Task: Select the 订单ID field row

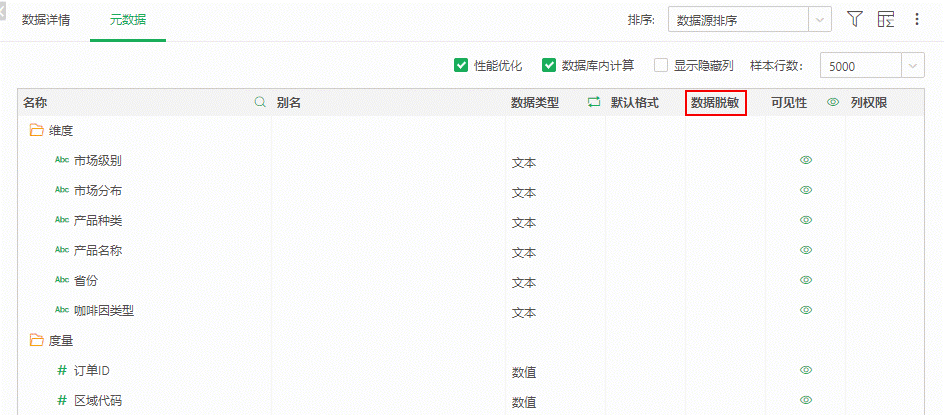Action: tap(471, 370)
